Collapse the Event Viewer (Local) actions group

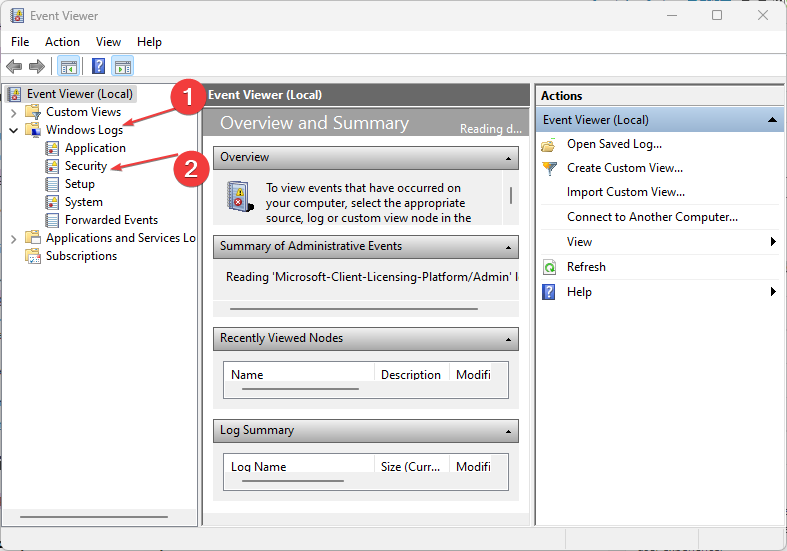pyautogui.click(x=772, y=120)
